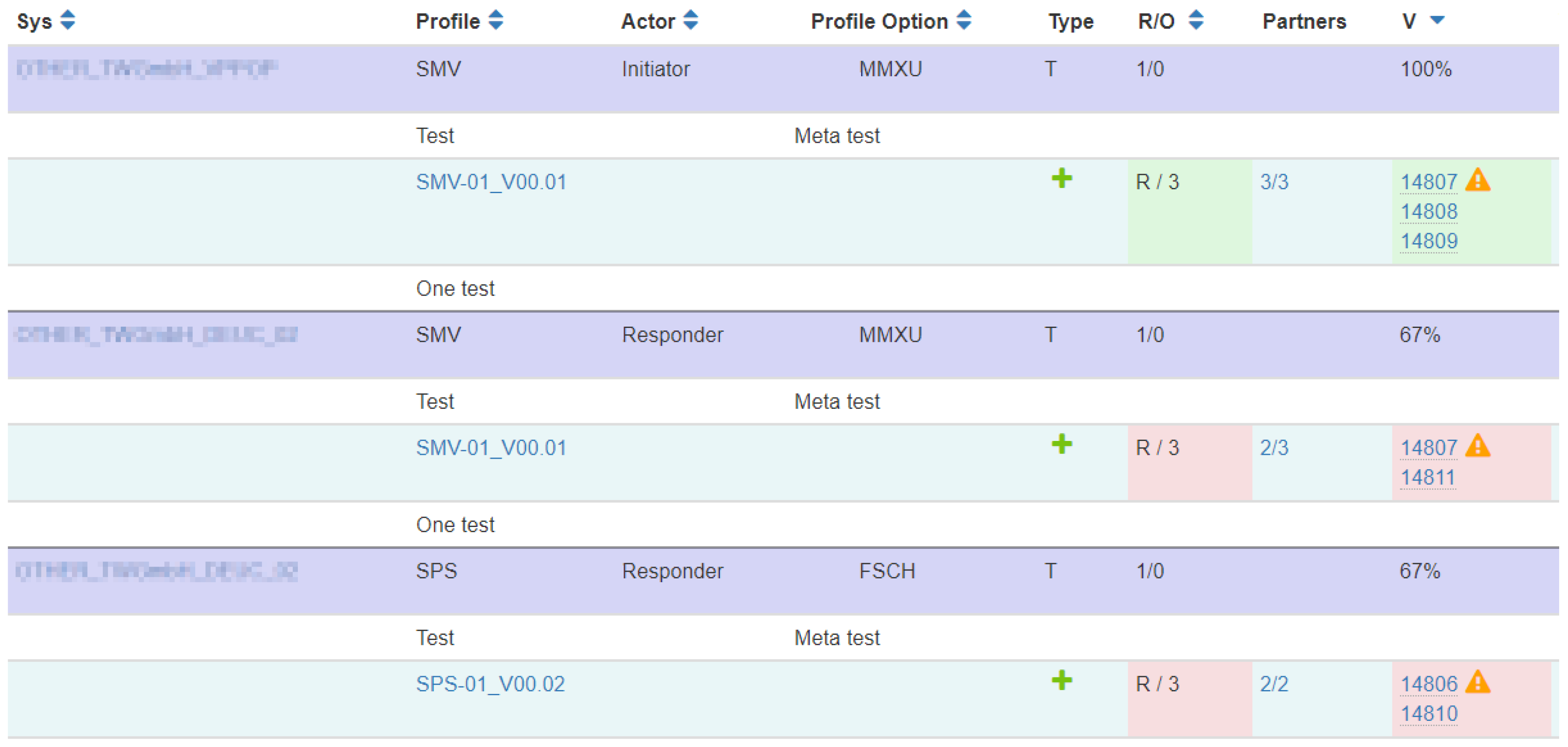Screen dimensions: 1568x747
Task: Open test instance 14811
Action: 1427,477
